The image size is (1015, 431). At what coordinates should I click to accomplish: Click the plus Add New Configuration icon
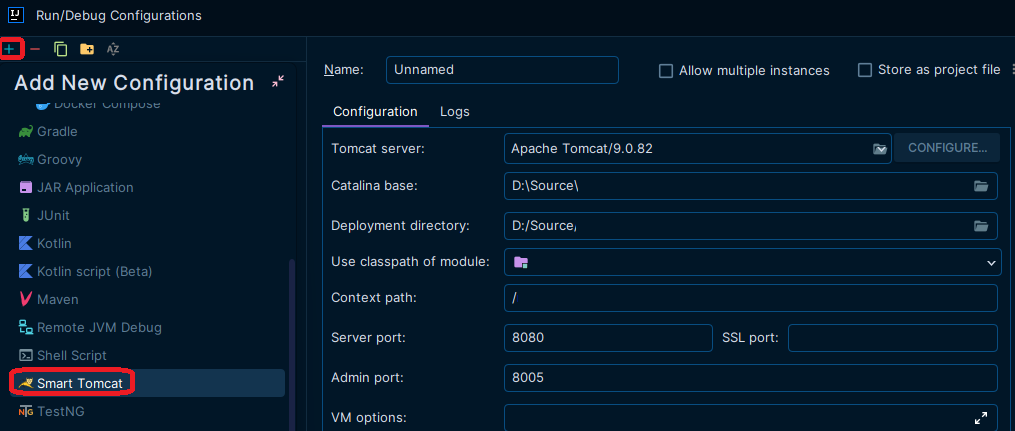9,49
